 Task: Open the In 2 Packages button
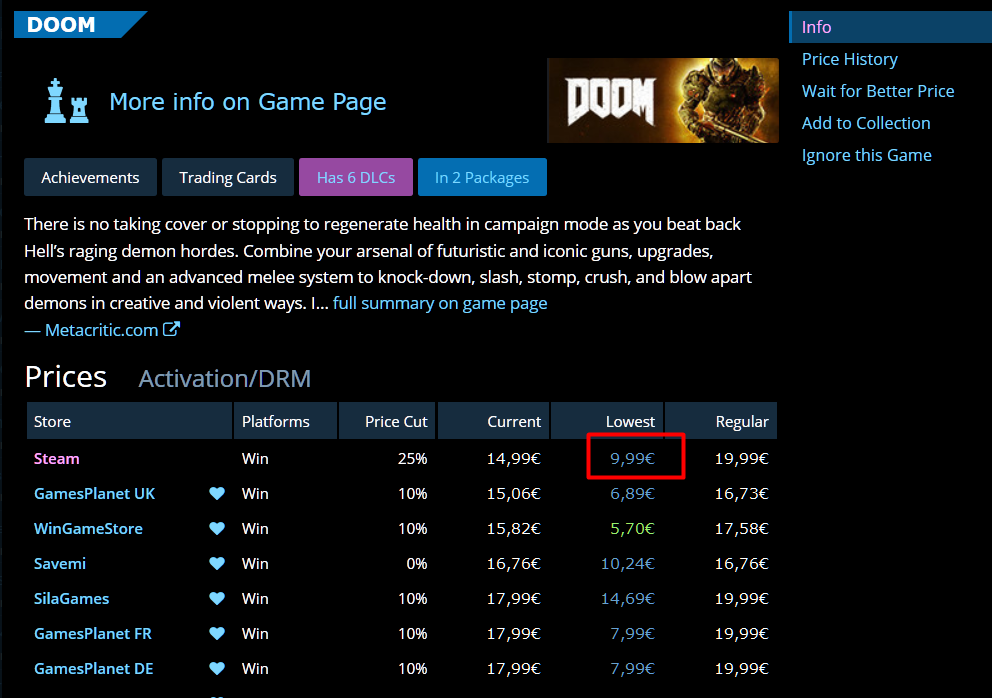point(482,177)
